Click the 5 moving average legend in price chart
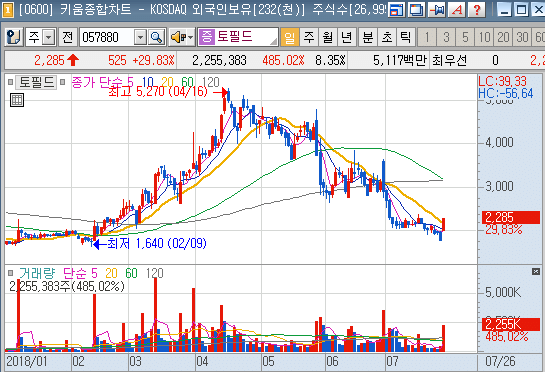 point(130,82)
